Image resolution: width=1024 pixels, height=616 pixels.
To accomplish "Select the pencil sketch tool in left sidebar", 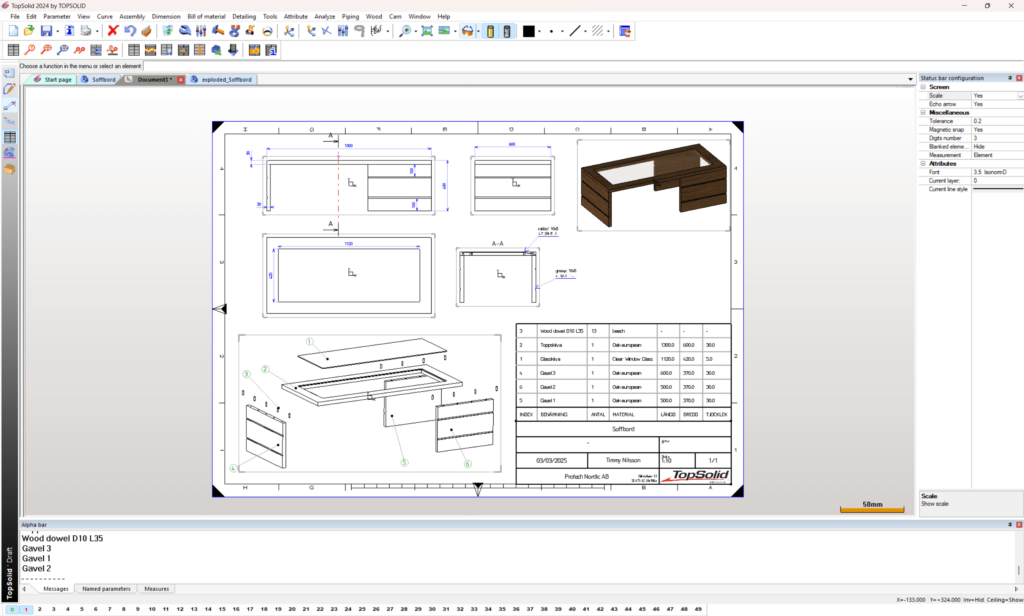I will click(x=10, y=89).
